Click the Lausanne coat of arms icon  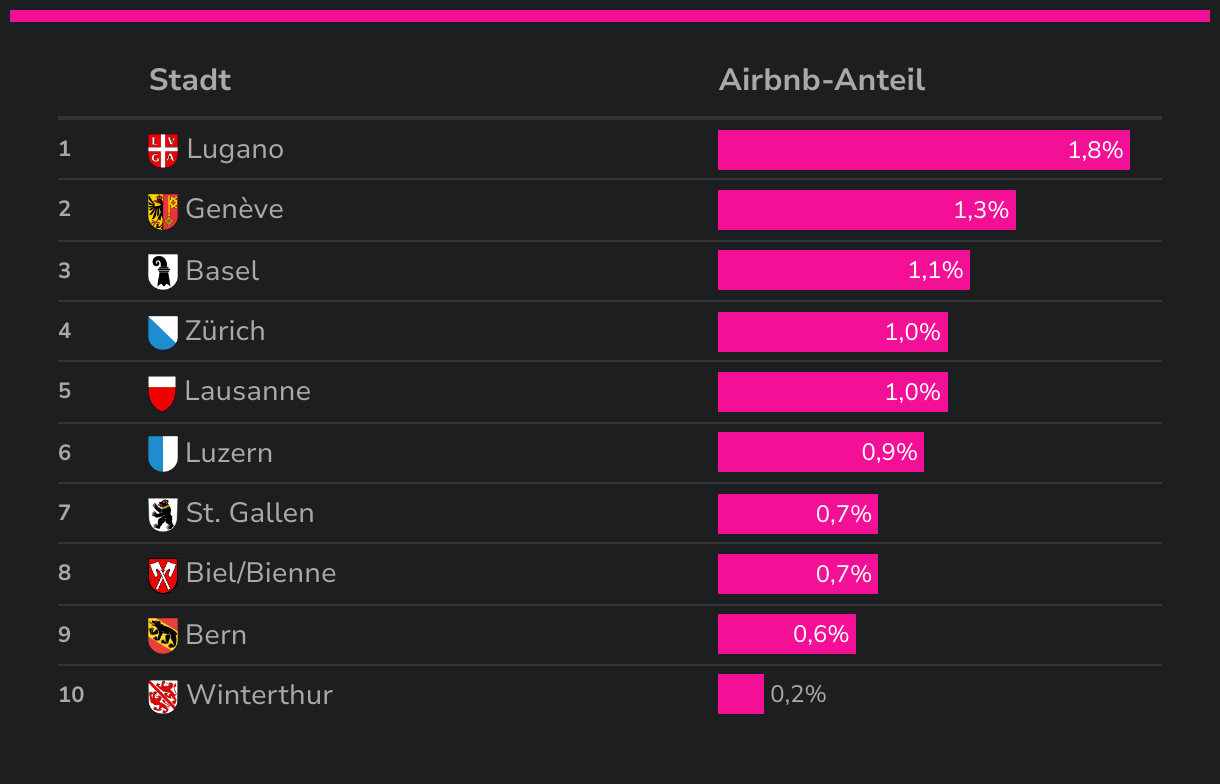point(162,393)
